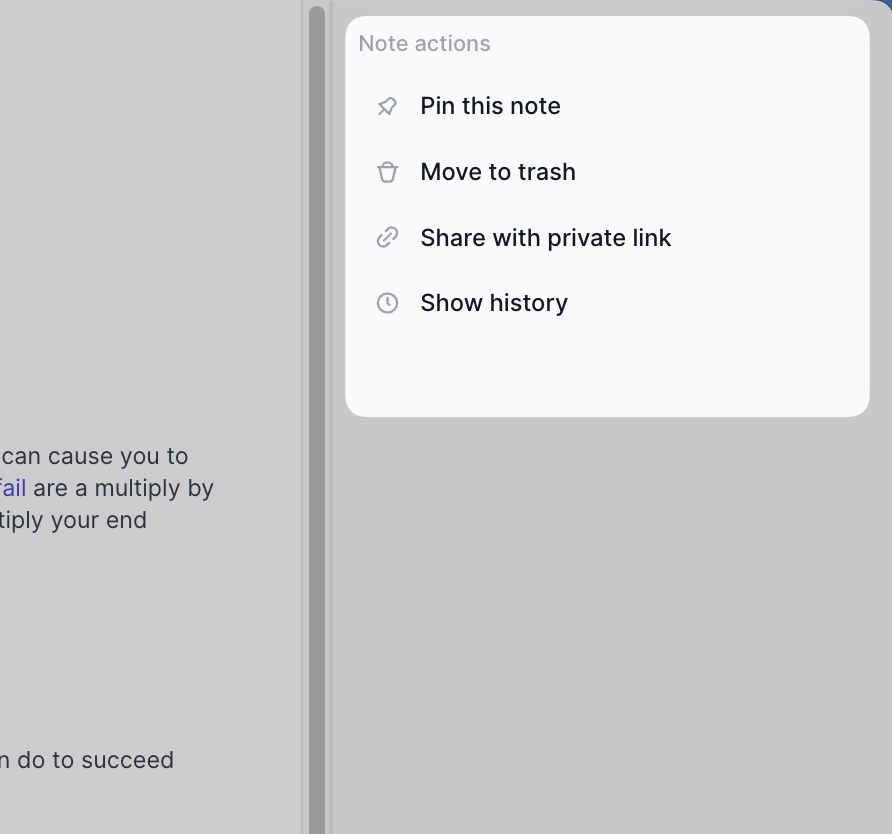Select "Pin this note" from Note actions

[x=490, y=106]
